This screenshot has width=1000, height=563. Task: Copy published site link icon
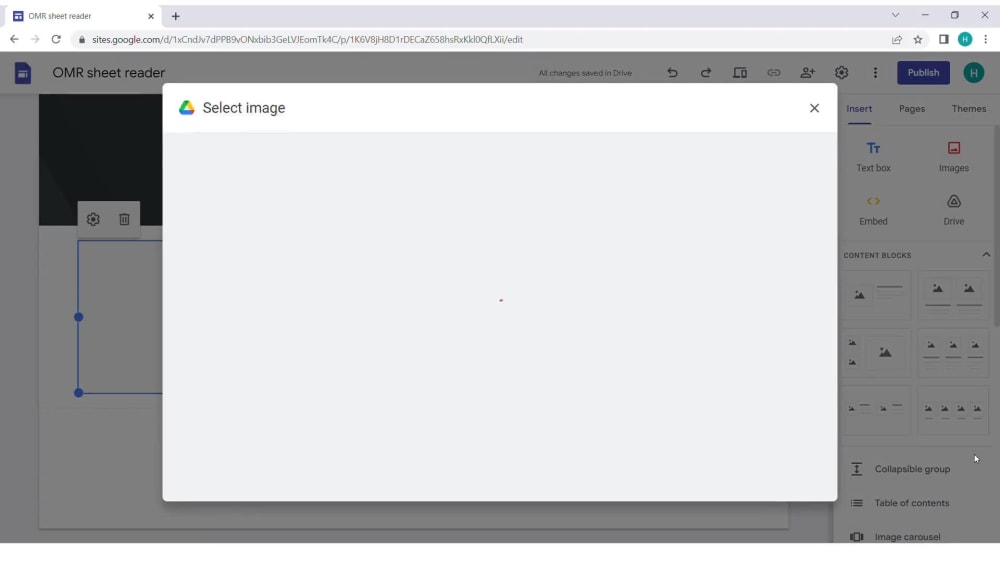774,73
